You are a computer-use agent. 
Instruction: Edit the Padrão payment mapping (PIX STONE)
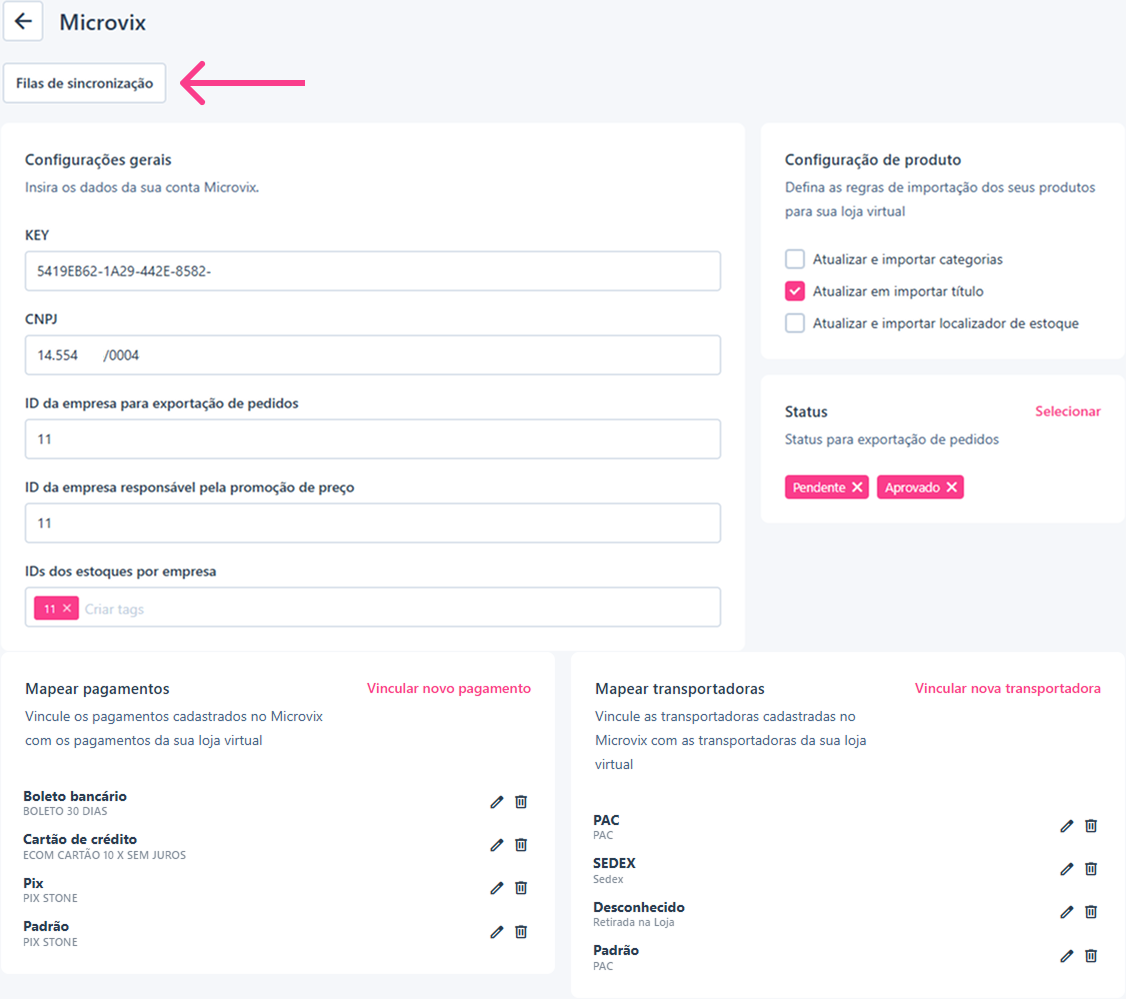coord(497,932)
